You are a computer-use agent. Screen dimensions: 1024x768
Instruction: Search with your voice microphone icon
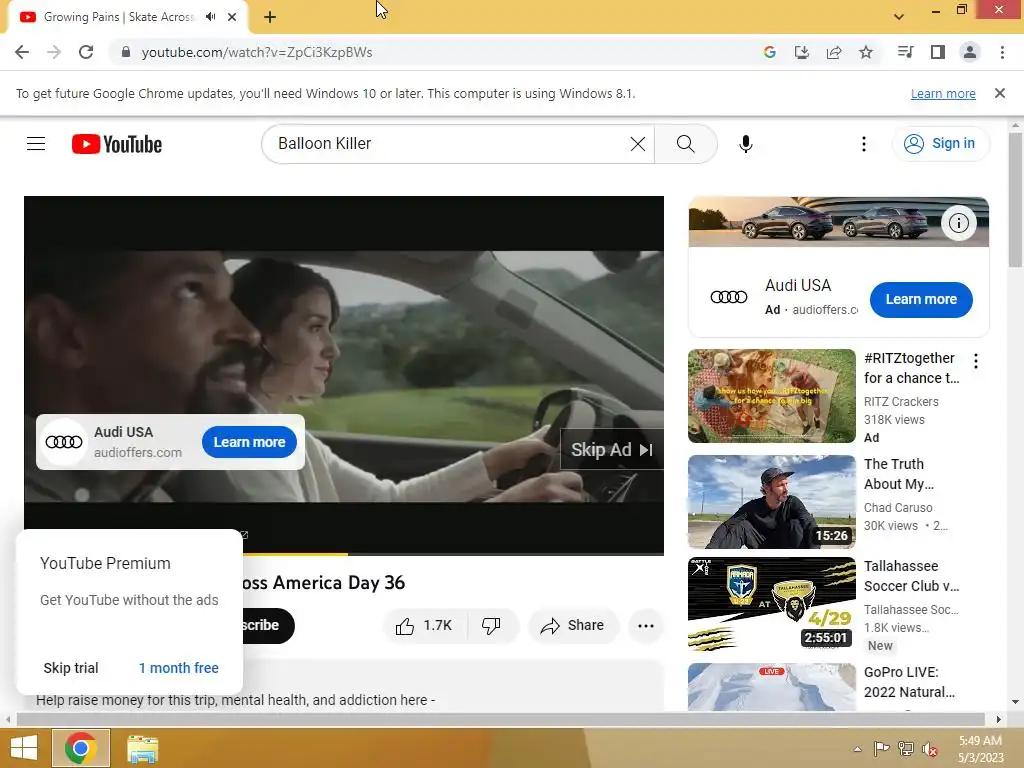pyautogui.click(x=746, y=144)
